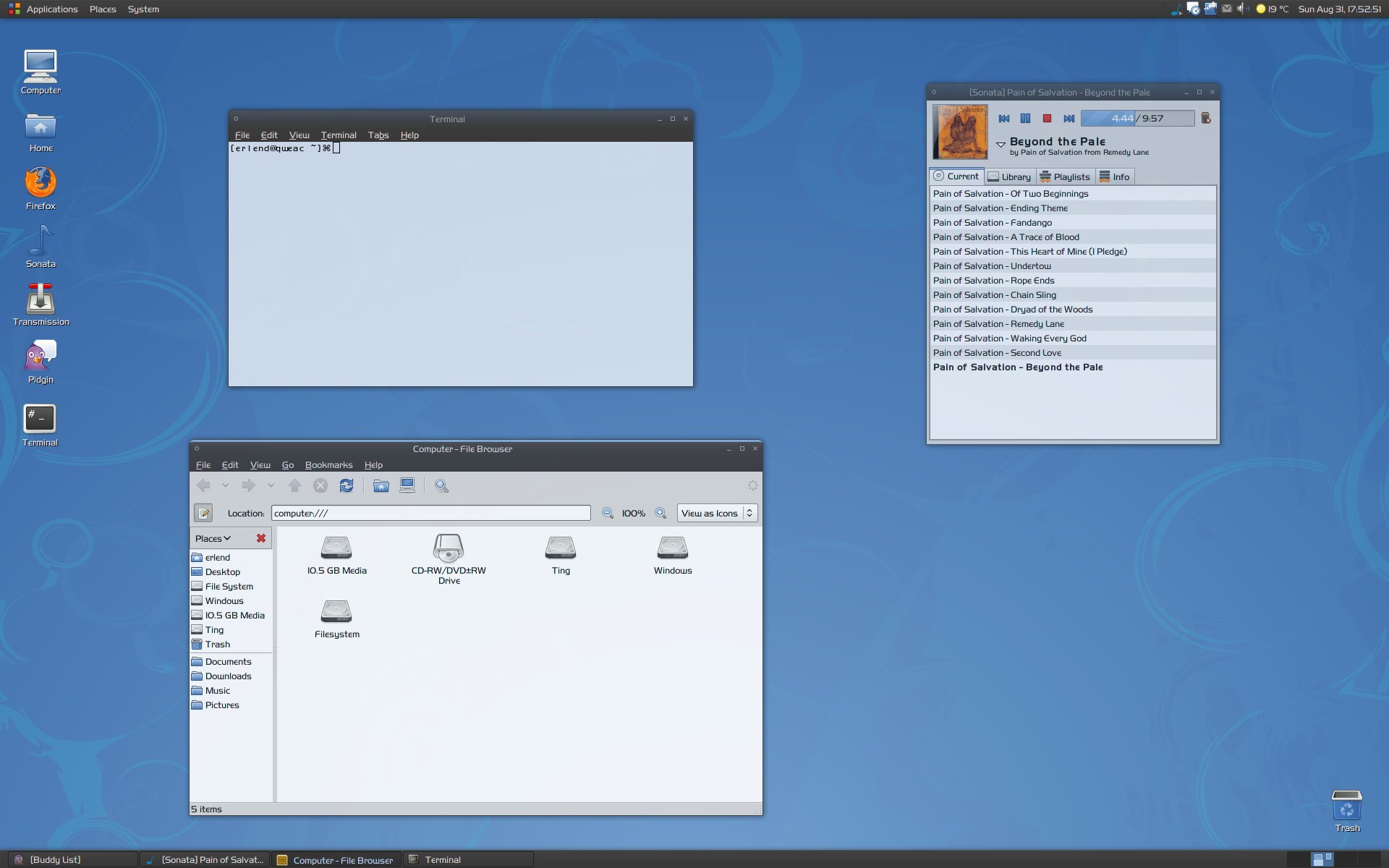The height and width of the screenshot is (868, 1389).
Task: Open the System menu in top panel
Action: click(x=143, y=9)
